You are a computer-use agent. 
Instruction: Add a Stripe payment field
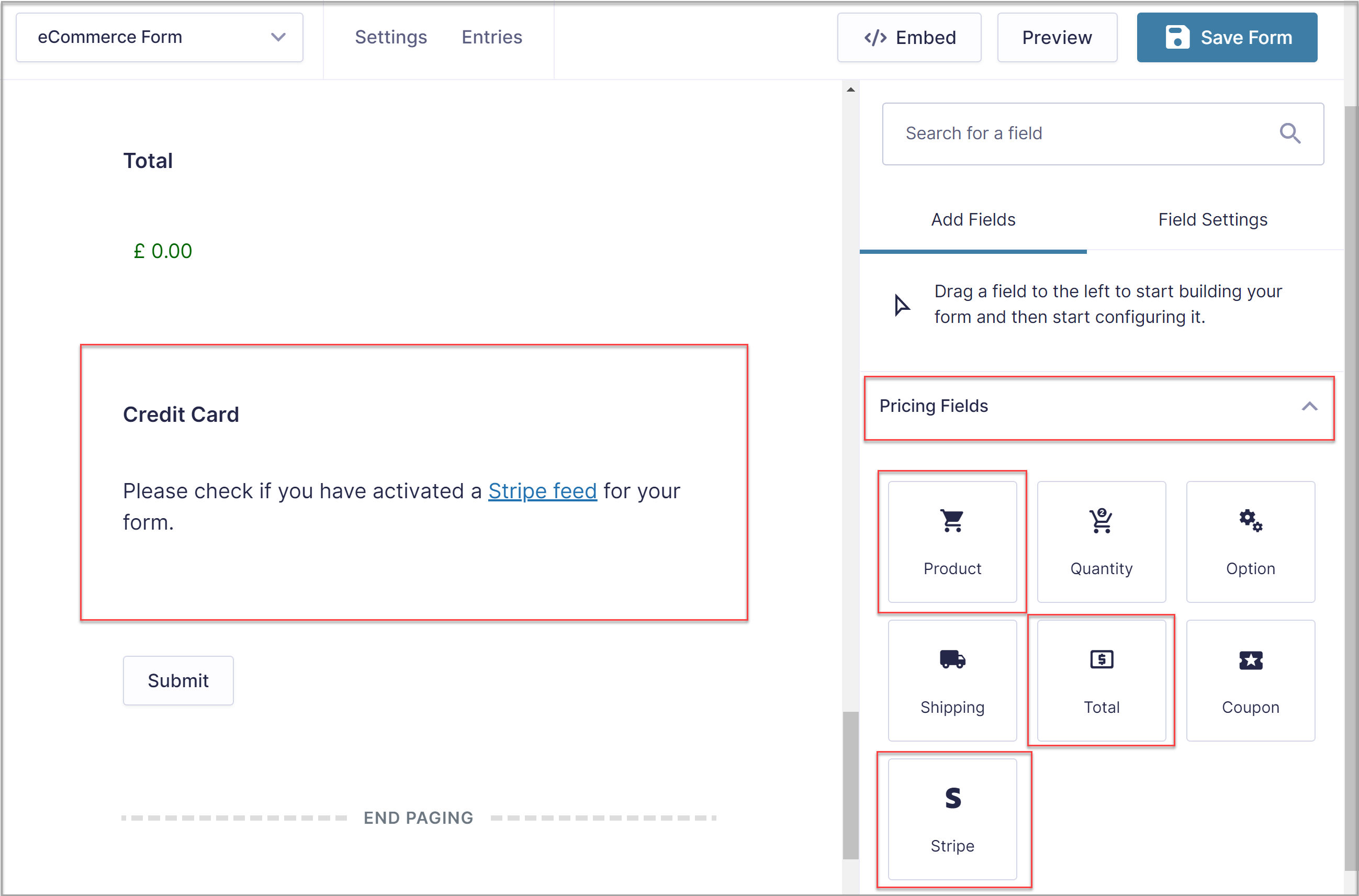952,819
